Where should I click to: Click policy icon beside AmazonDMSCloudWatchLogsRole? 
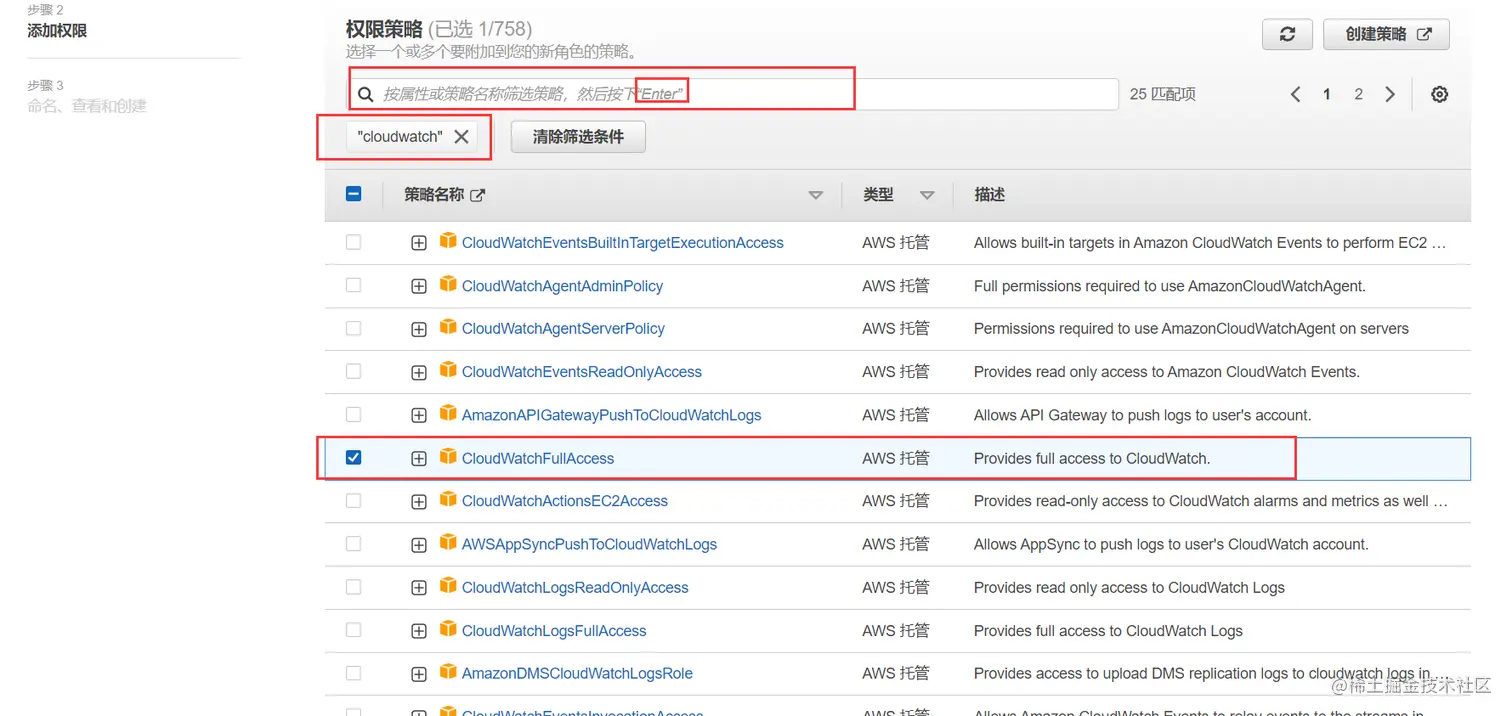pos(448,672)
